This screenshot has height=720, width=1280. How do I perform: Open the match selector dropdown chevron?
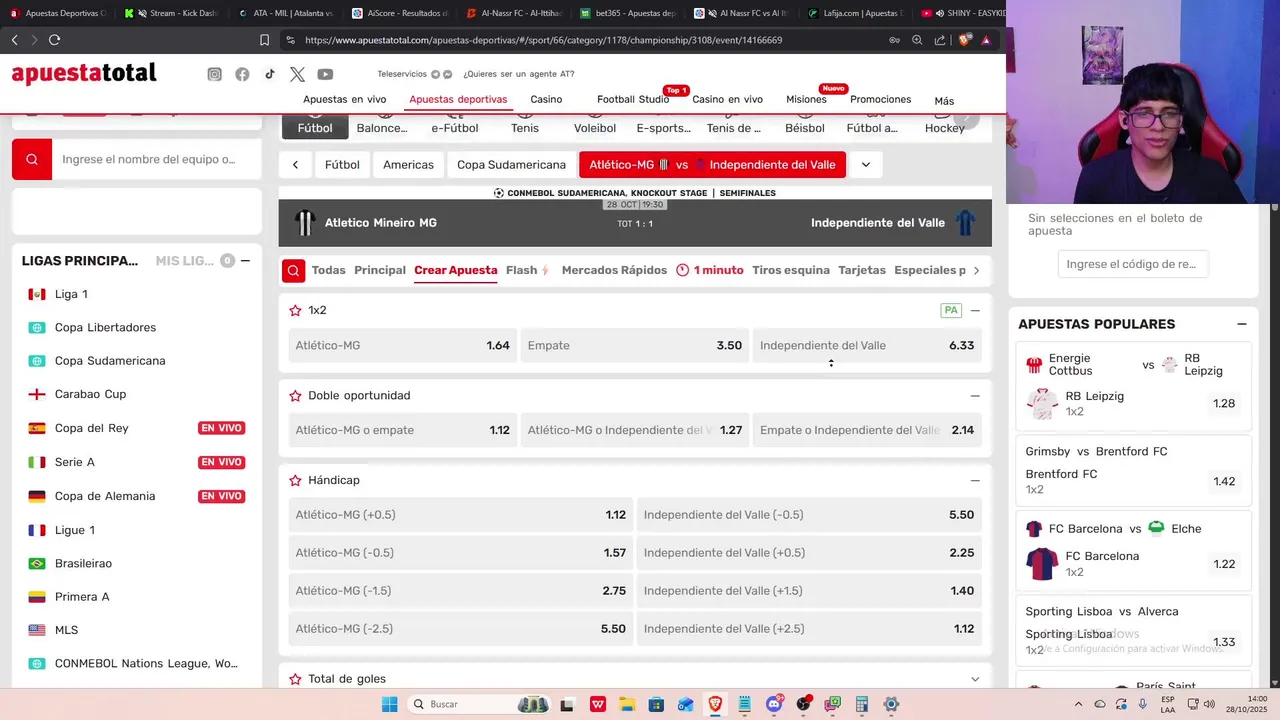click(x=866, y=164)
